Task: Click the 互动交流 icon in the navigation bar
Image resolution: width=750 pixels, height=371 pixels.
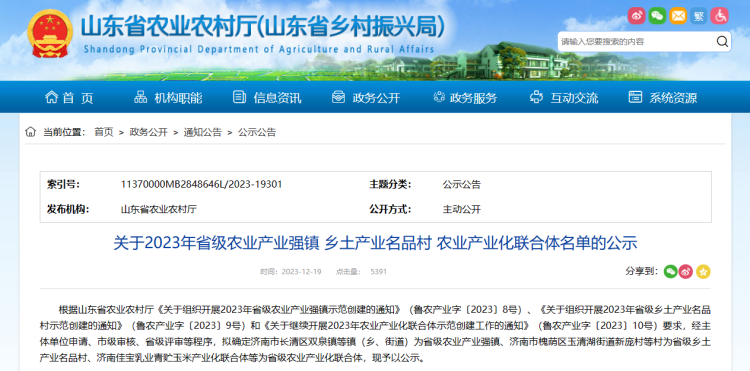Action: click(x=536, y=97)
